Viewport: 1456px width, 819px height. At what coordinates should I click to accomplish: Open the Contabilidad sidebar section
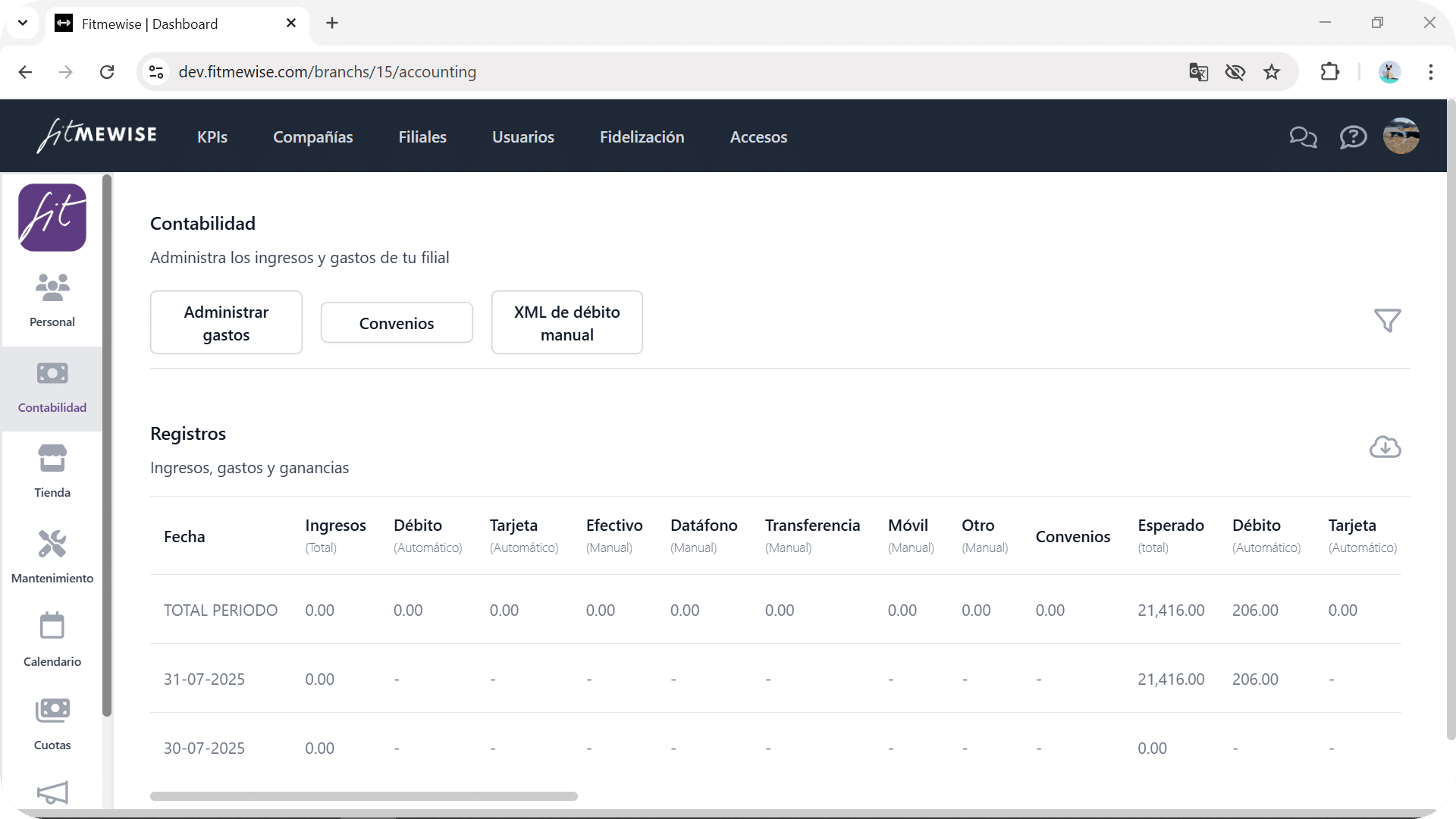(x=52, y=388)
